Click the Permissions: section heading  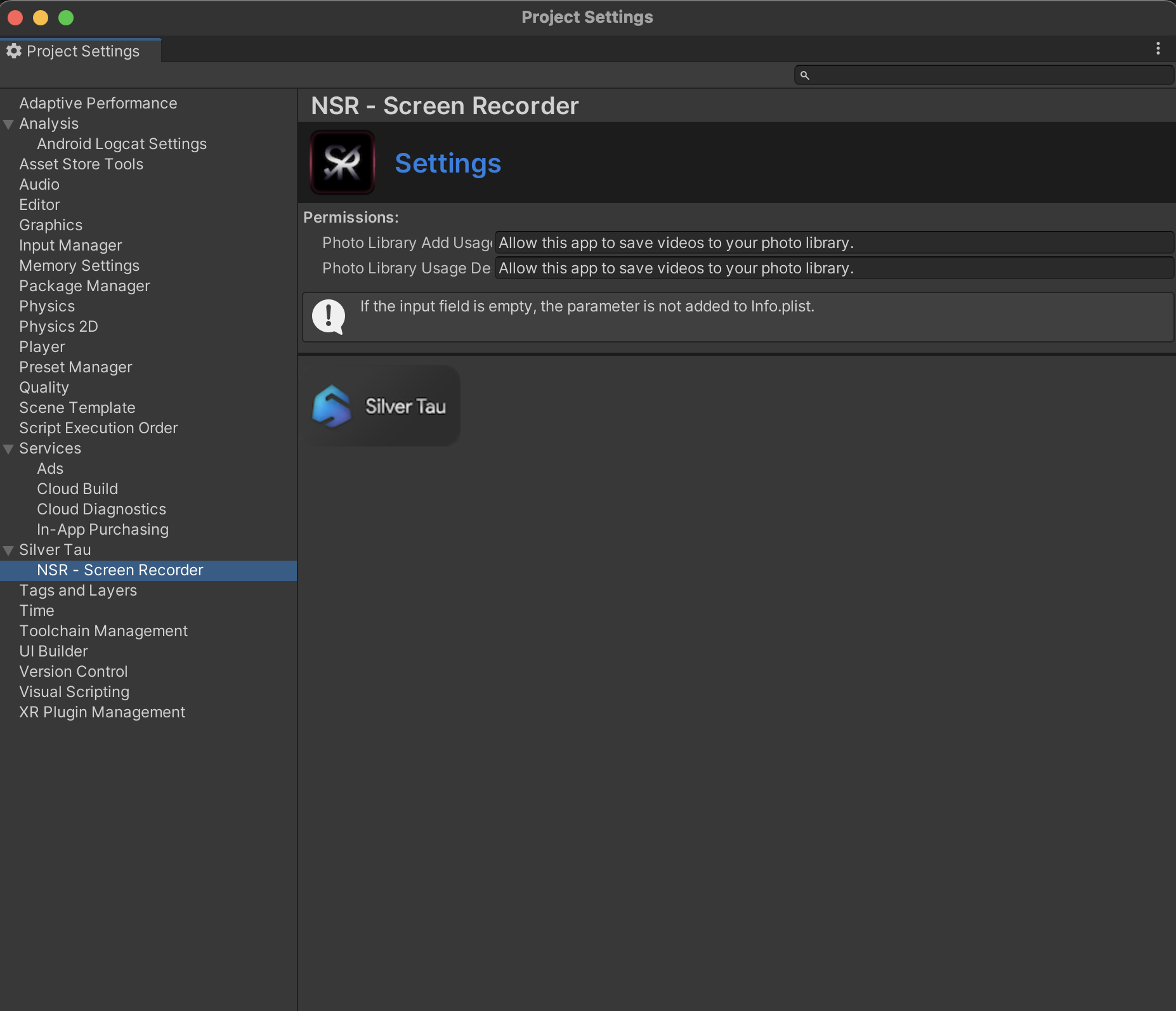[351, 218]
